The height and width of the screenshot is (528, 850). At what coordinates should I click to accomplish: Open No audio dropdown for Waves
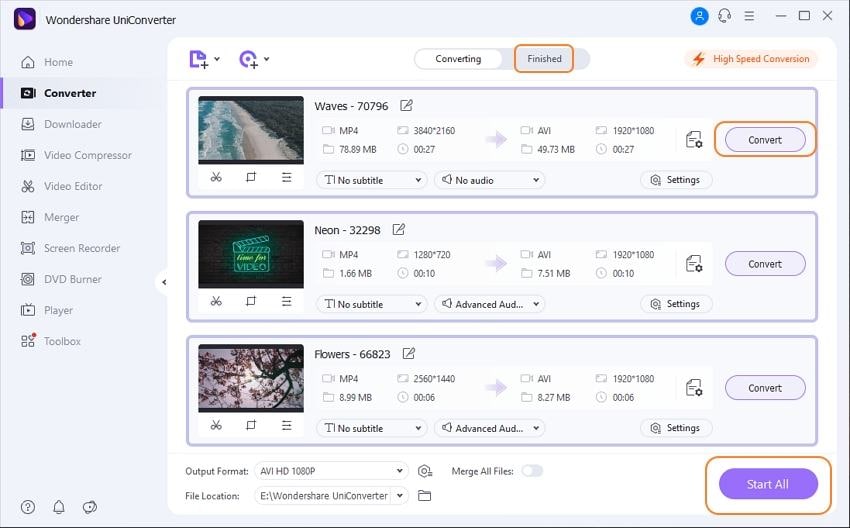pos(490,180)
